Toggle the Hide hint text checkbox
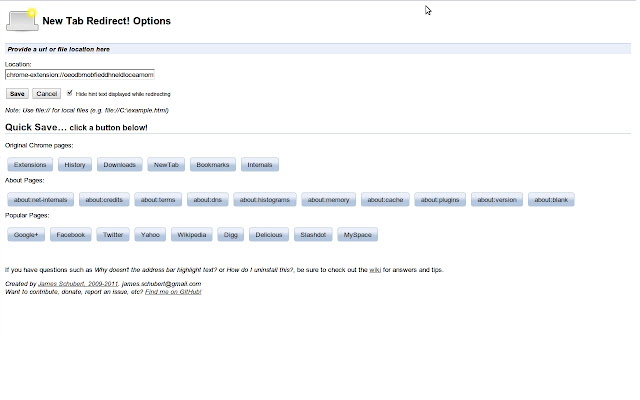 coord(69,93)
